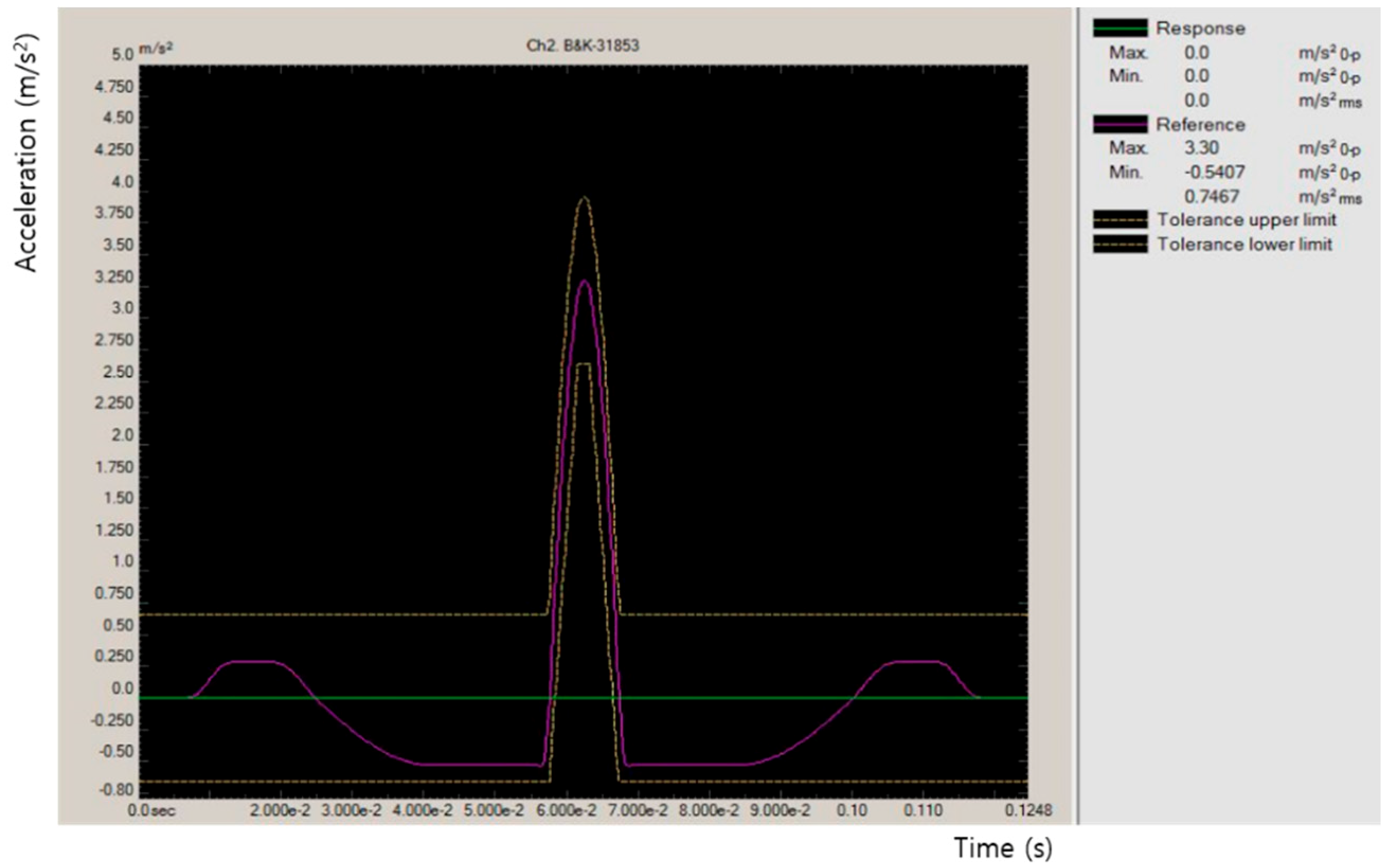Click the peak of the magenta reference curve
Viewport: 1388px width, 868px height.
(584, 281)
